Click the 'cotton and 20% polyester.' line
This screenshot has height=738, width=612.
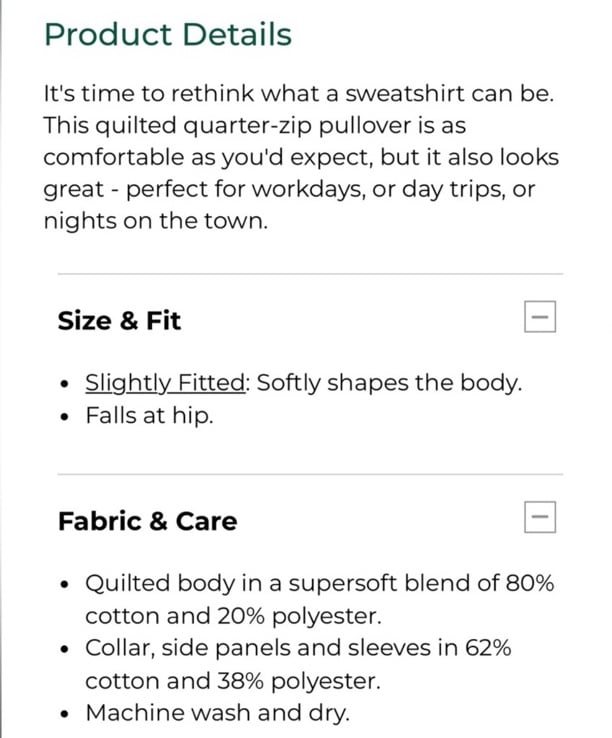[x=233, y=616]
